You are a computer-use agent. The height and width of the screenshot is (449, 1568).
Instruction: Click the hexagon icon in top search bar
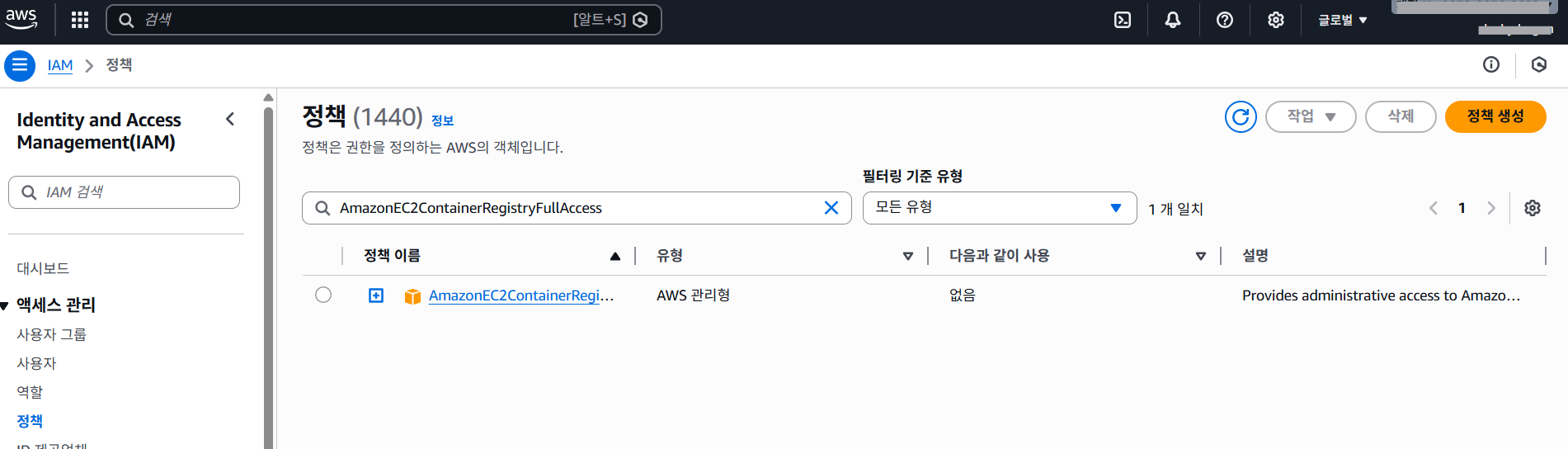(640, 20)
